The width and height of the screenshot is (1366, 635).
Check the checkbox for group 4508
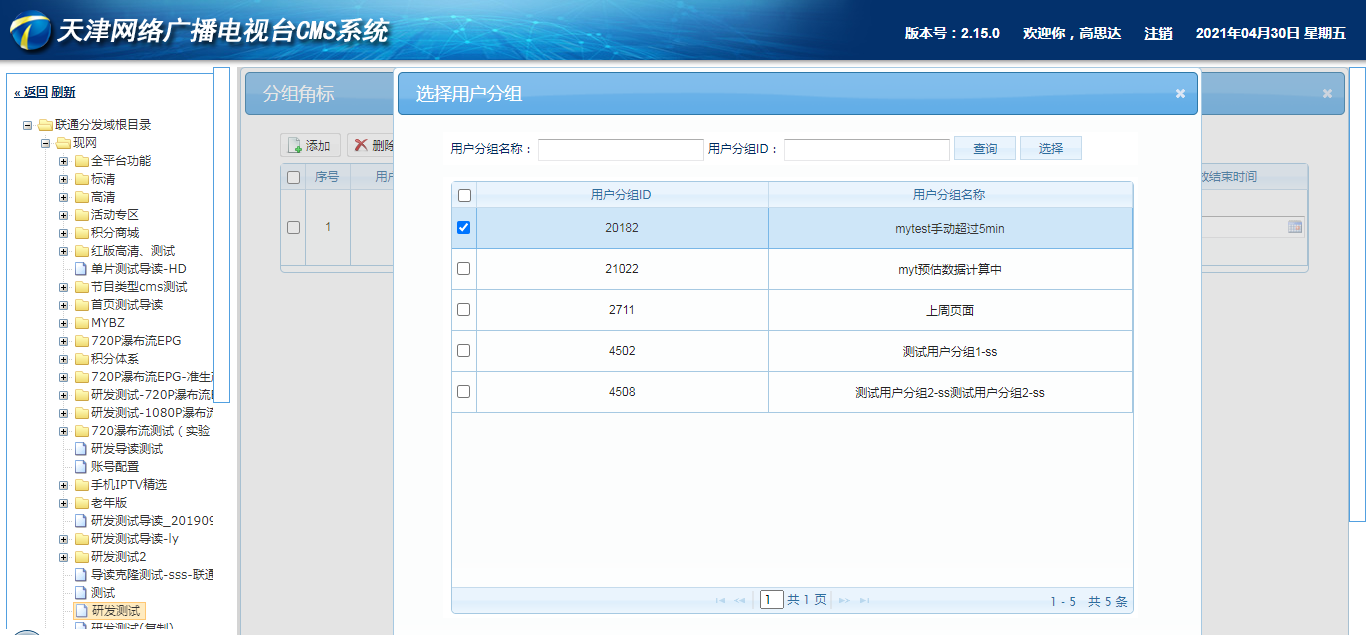tap(463, 392)
